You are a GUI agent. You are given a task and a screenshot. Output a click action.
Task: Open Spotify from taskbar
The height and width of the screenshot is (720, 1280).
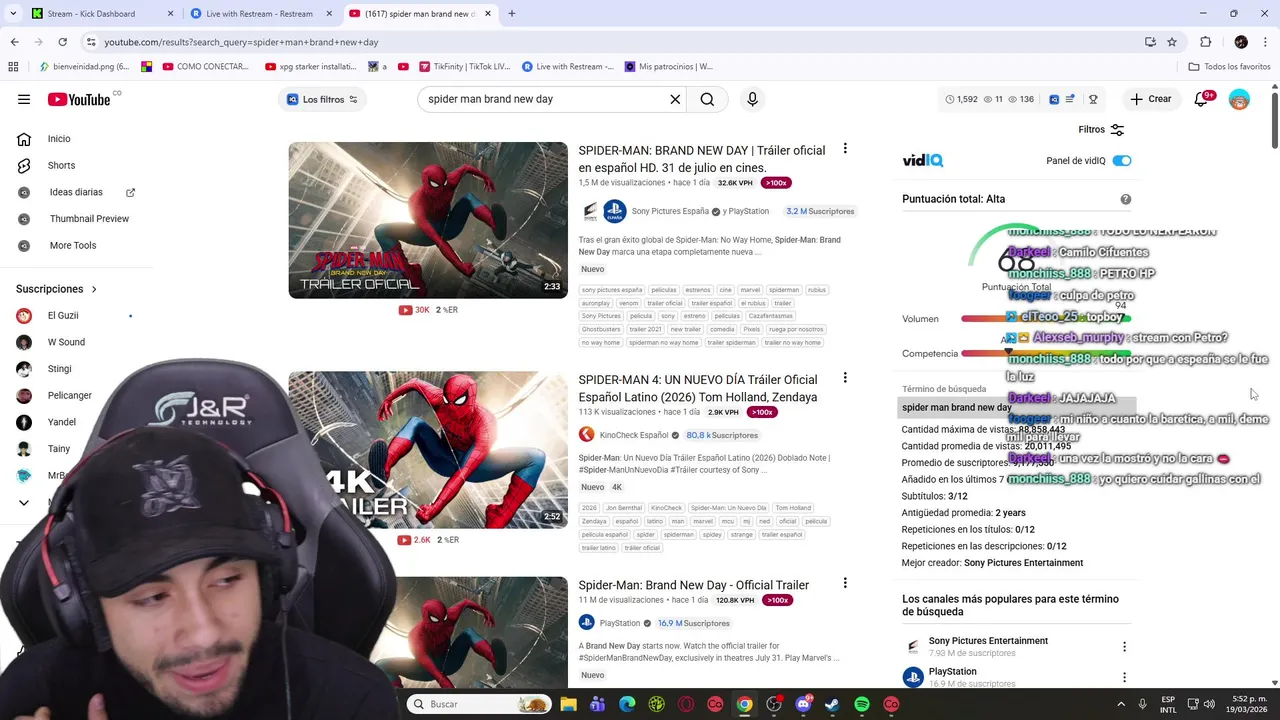[862, 704]
